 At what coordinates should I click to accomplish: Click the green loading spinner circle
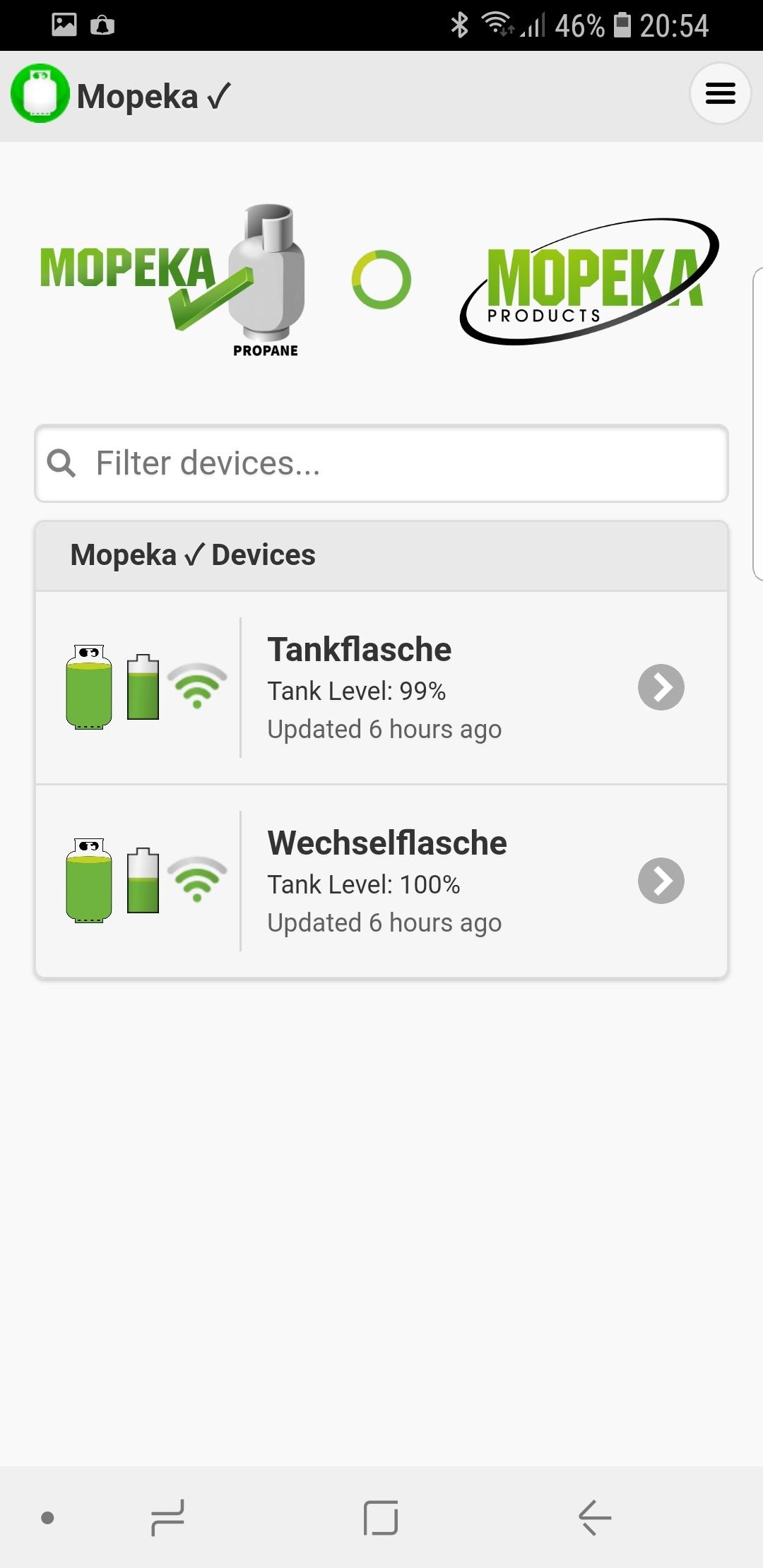coord(381,280)
